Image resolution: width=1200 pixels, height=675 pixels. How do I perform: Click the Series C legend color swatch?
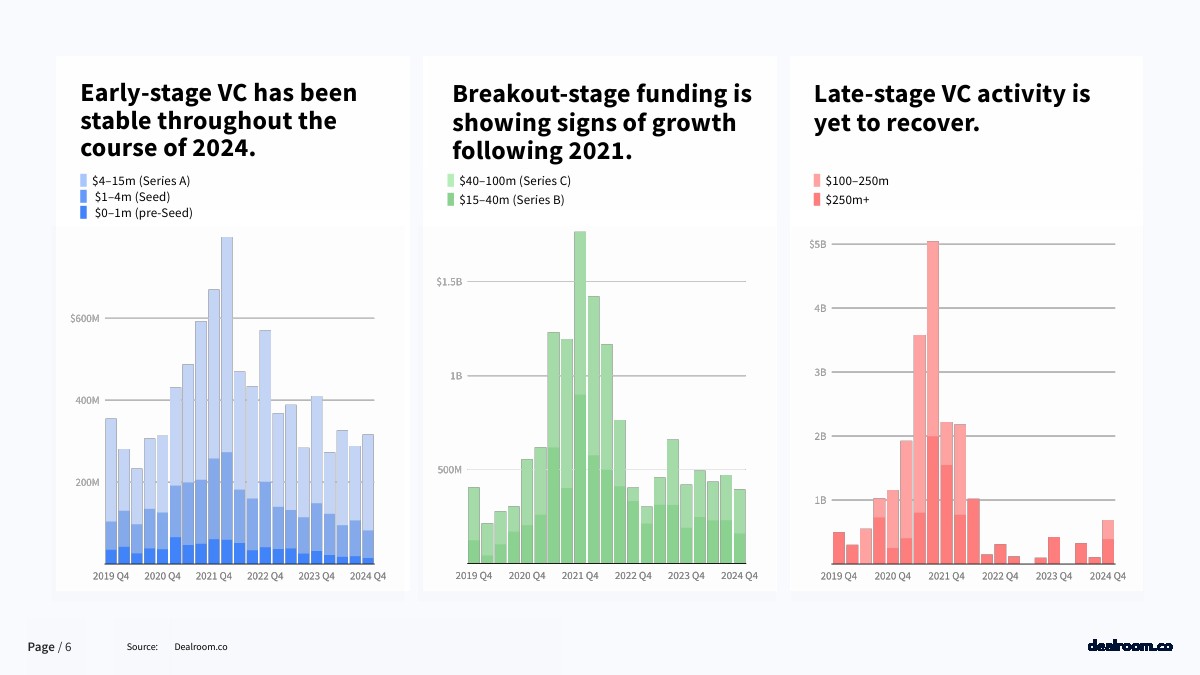451,181
